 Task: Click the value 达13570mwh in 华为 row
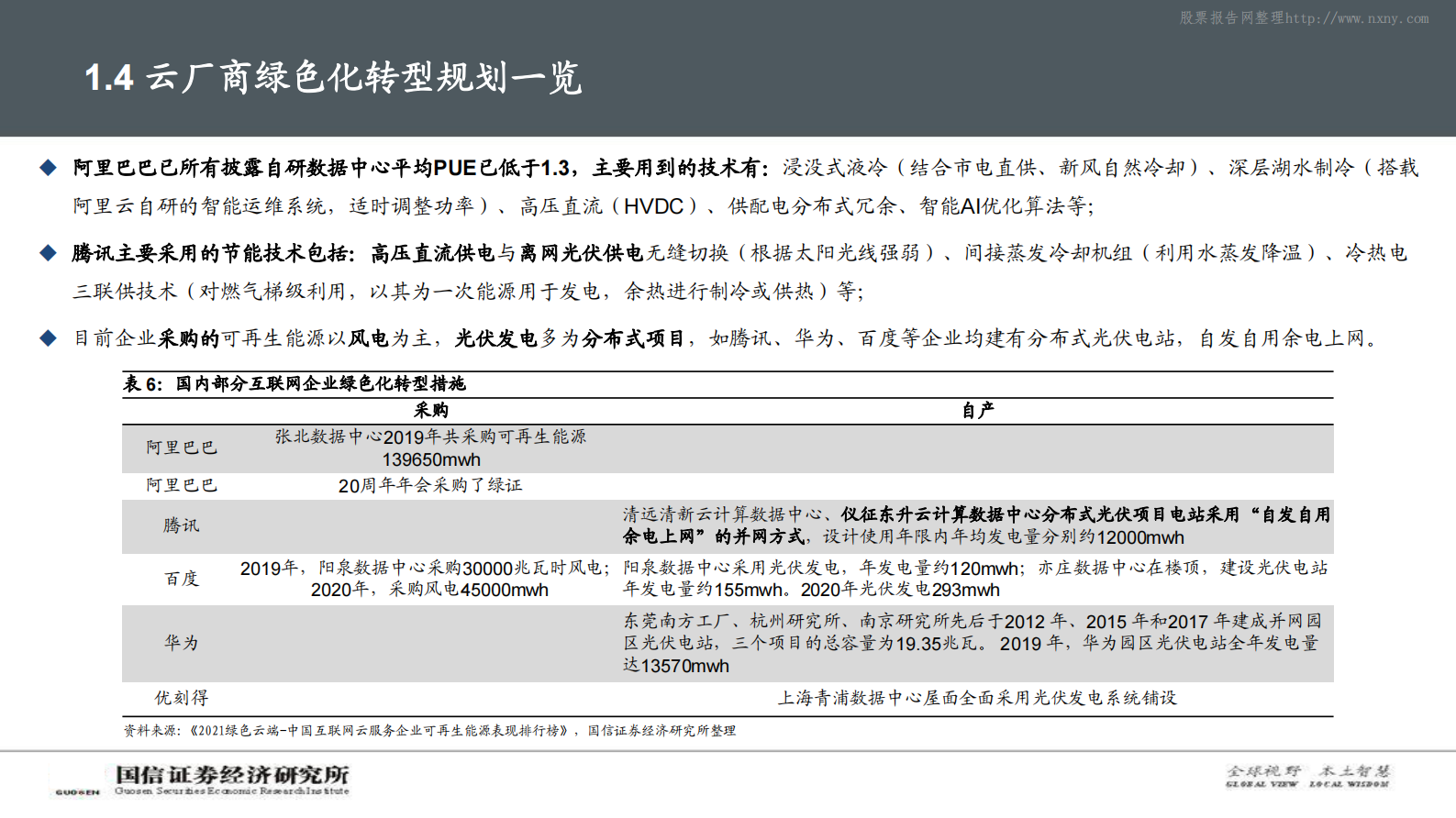pos(676,666)
